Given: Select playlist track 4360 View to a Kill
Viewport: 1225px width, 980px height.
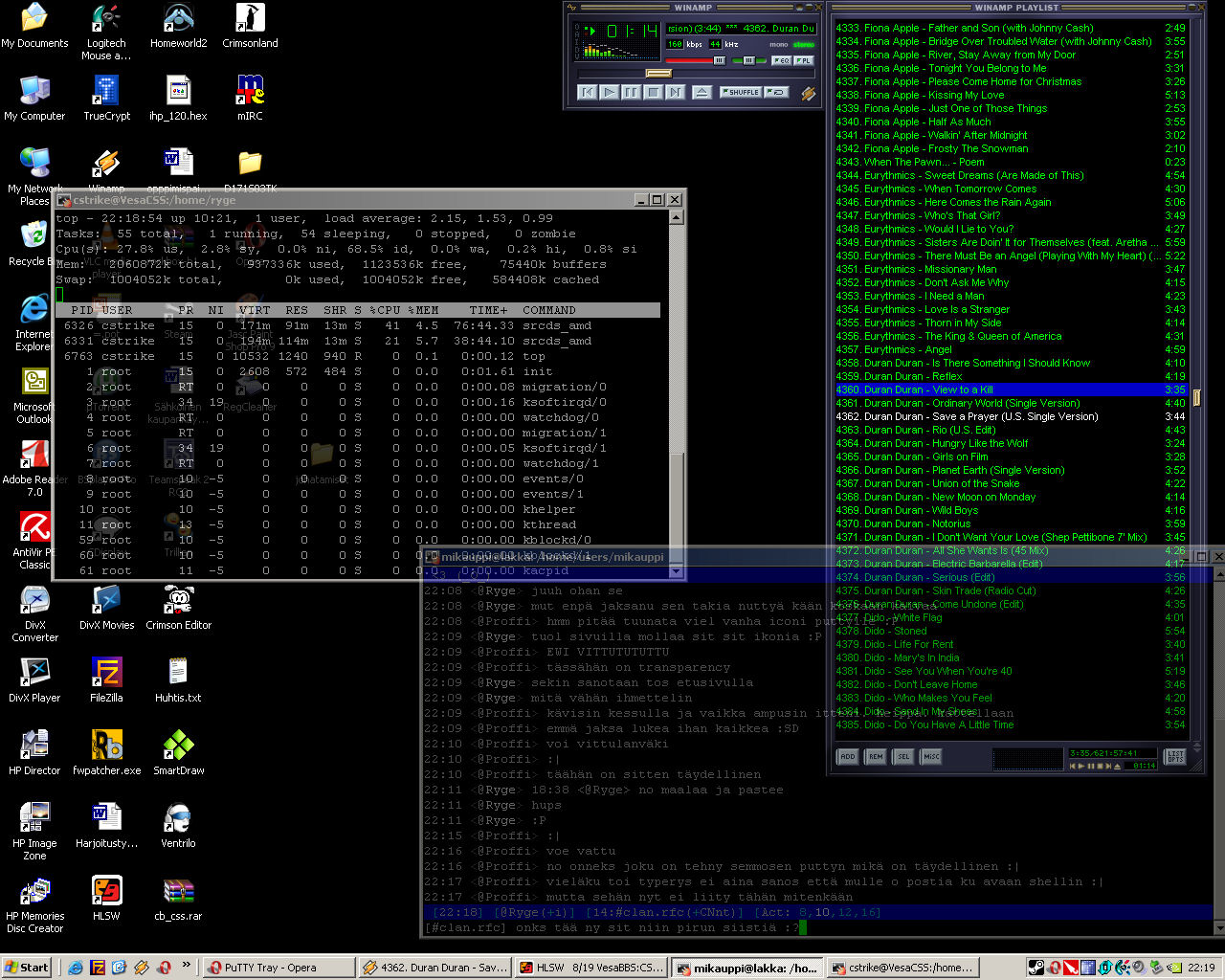Looking at the screenshot, I should tap(1010, 390).
